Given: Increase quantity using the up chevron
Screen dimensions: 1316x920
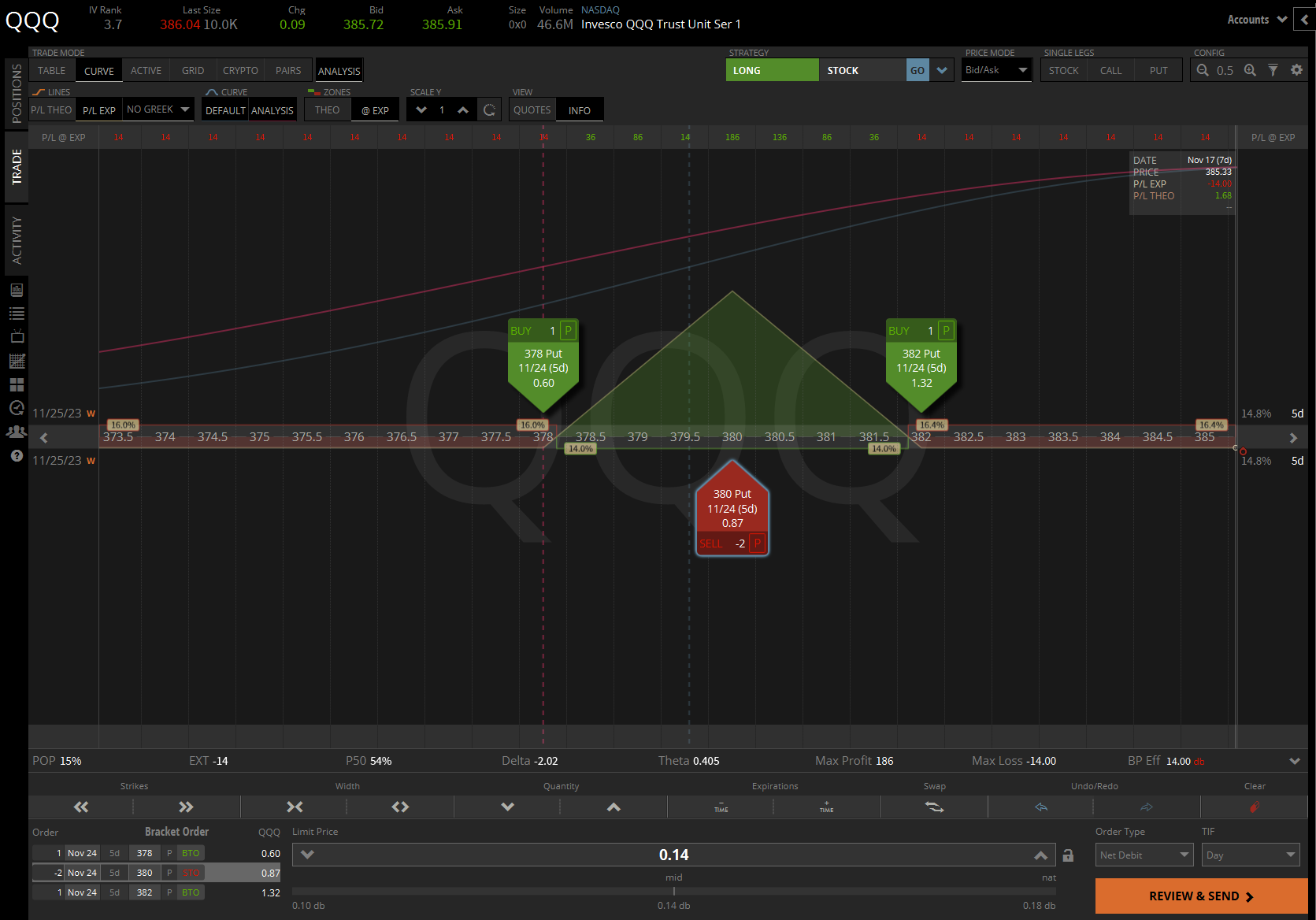Looking at the screenshot, I should 614,807.
